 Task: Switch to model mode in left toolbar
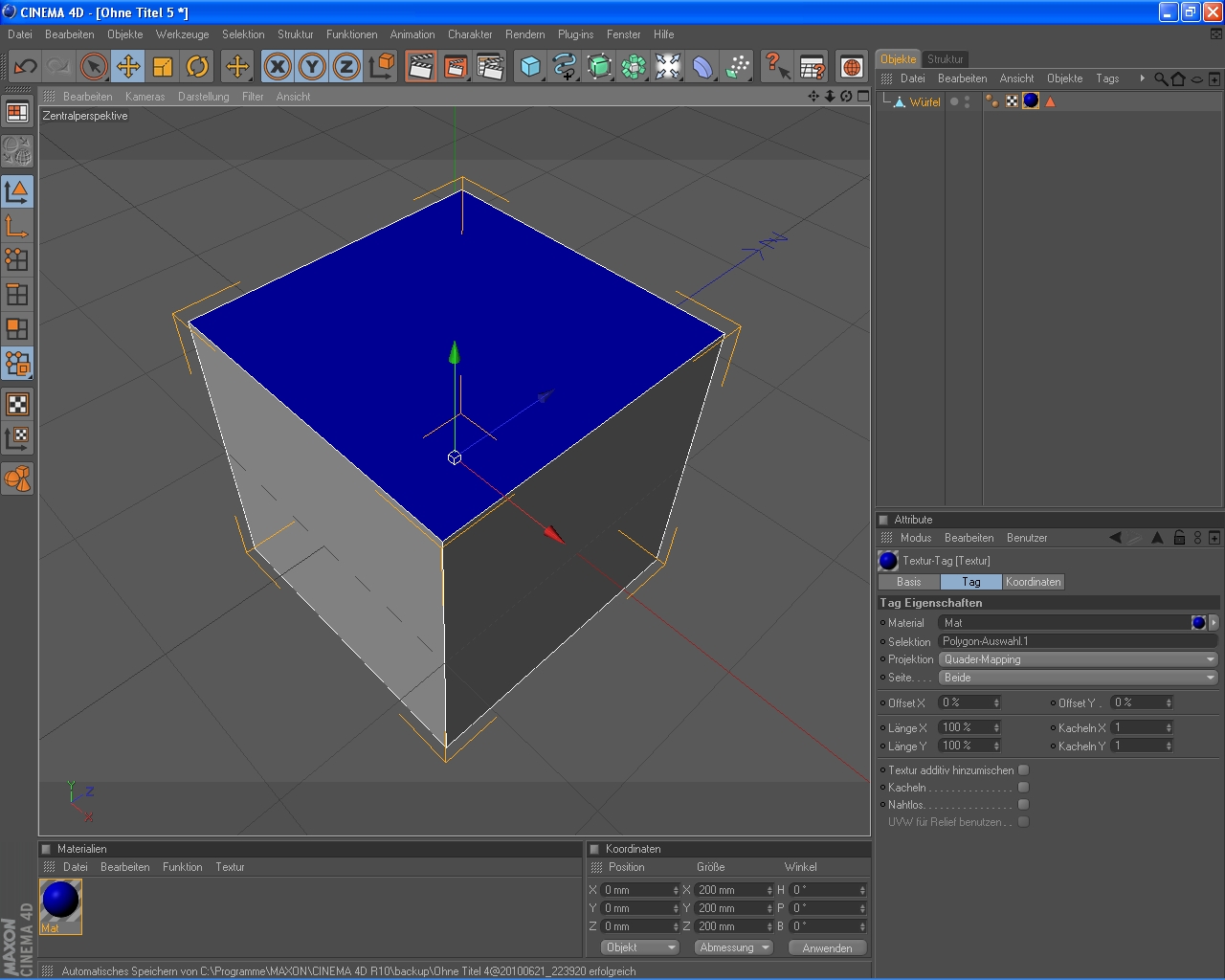(x=17, y=191)
